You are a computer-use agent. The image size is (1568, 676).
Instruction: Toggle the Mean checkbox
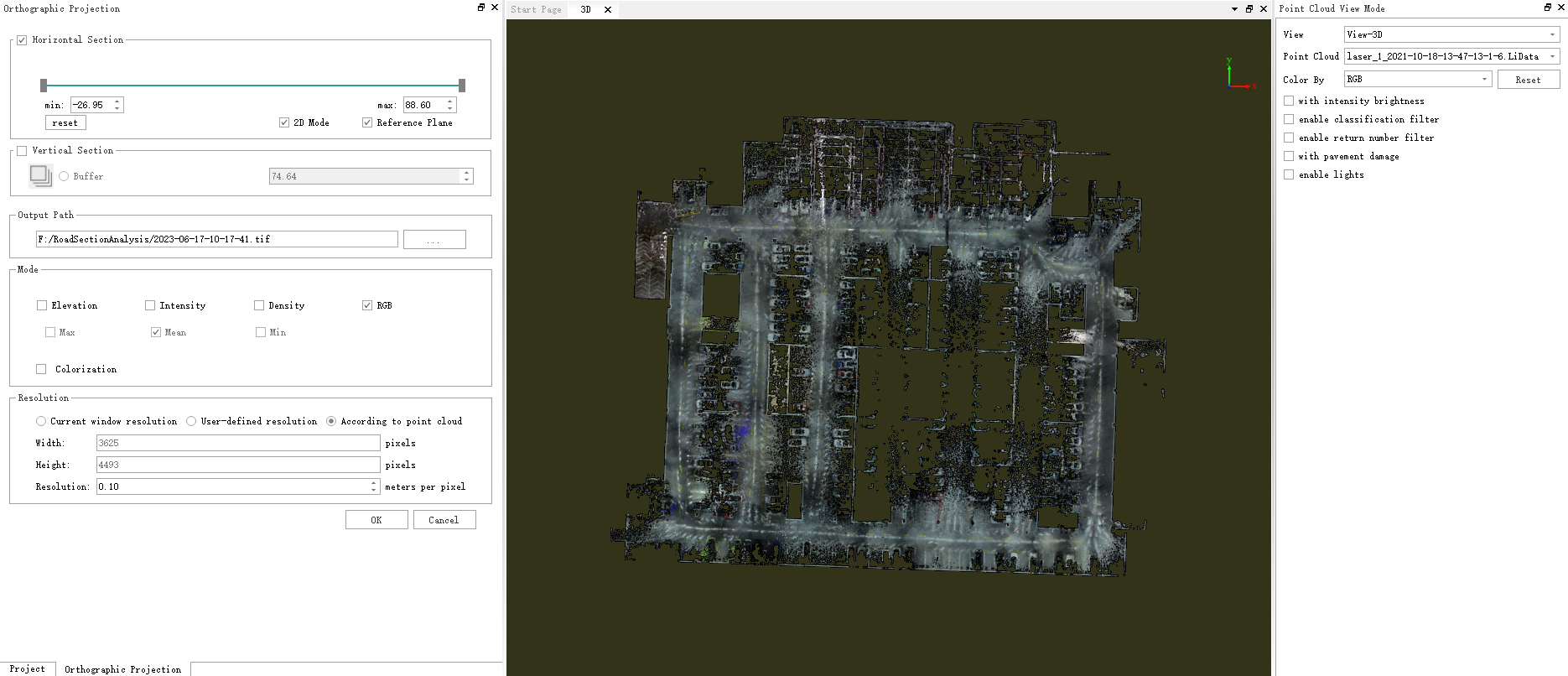(x=156, y=332)
